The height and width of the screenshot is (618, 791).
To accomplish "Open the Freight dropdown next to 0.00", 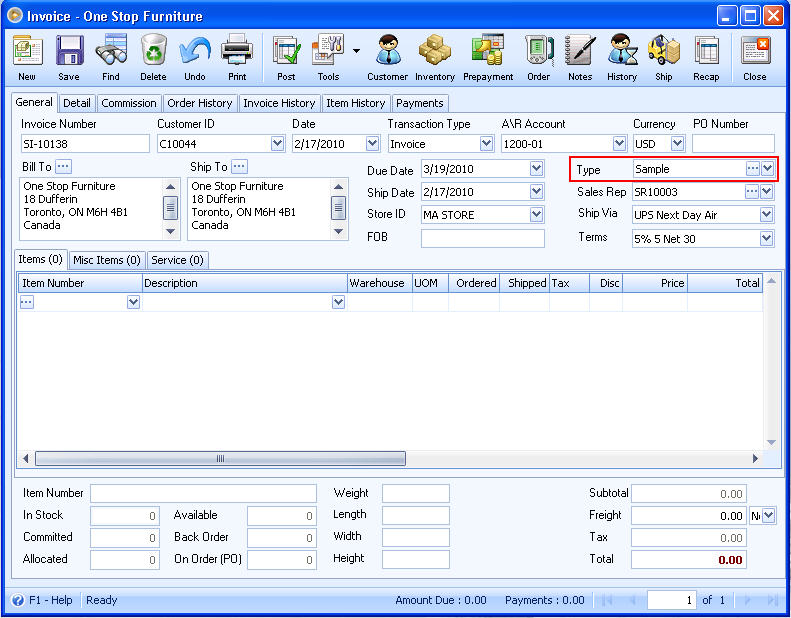I will coord(768,516).
